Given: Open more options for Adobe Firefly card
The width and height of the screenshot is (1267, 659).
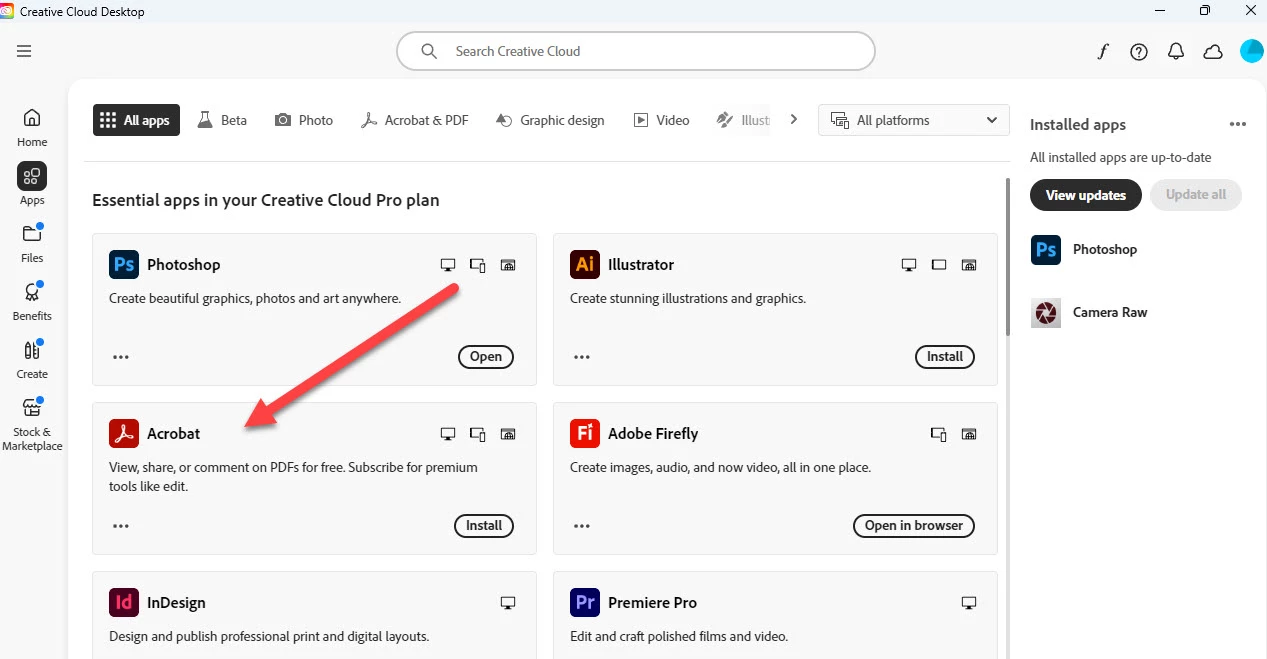Looking at the screenshot, I should click(x=582, y=525).
